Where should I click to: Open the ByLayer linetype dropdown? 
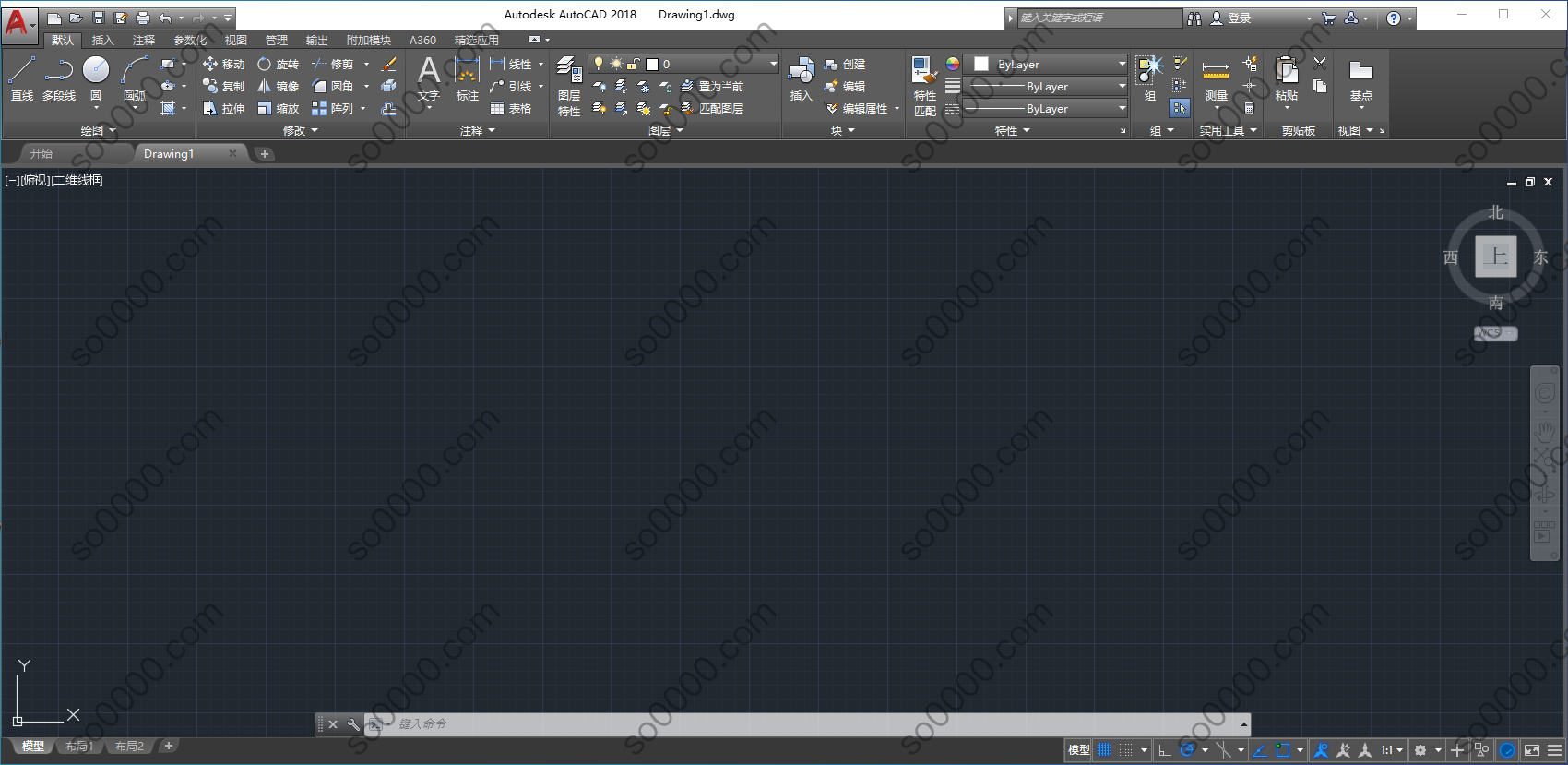coord(1046,108)
